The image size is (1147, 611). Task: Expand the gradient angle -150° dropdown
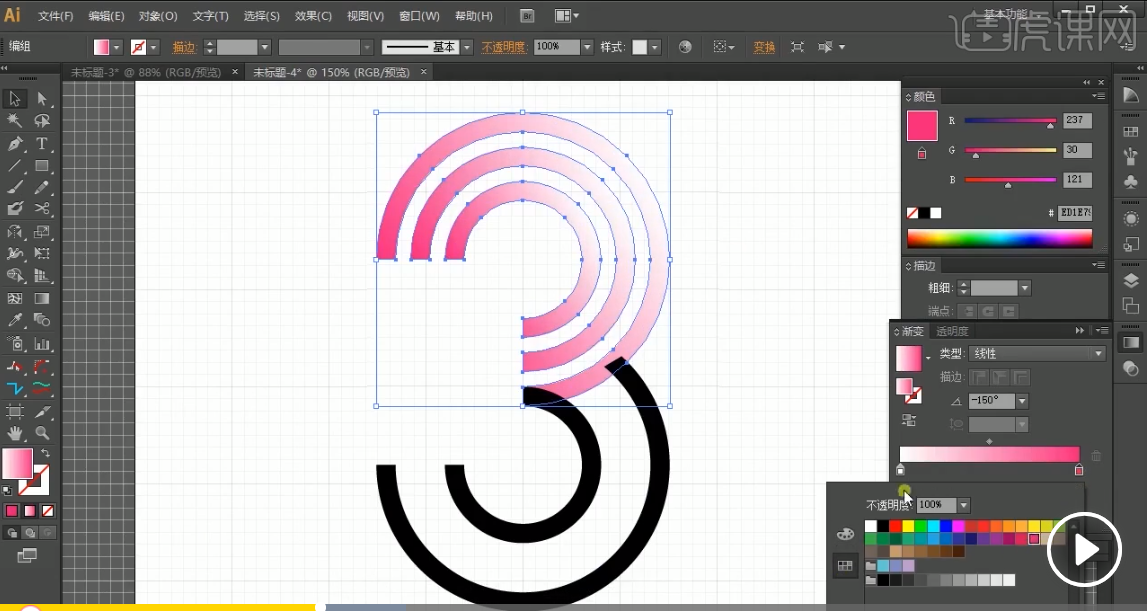click(1021, 401)
